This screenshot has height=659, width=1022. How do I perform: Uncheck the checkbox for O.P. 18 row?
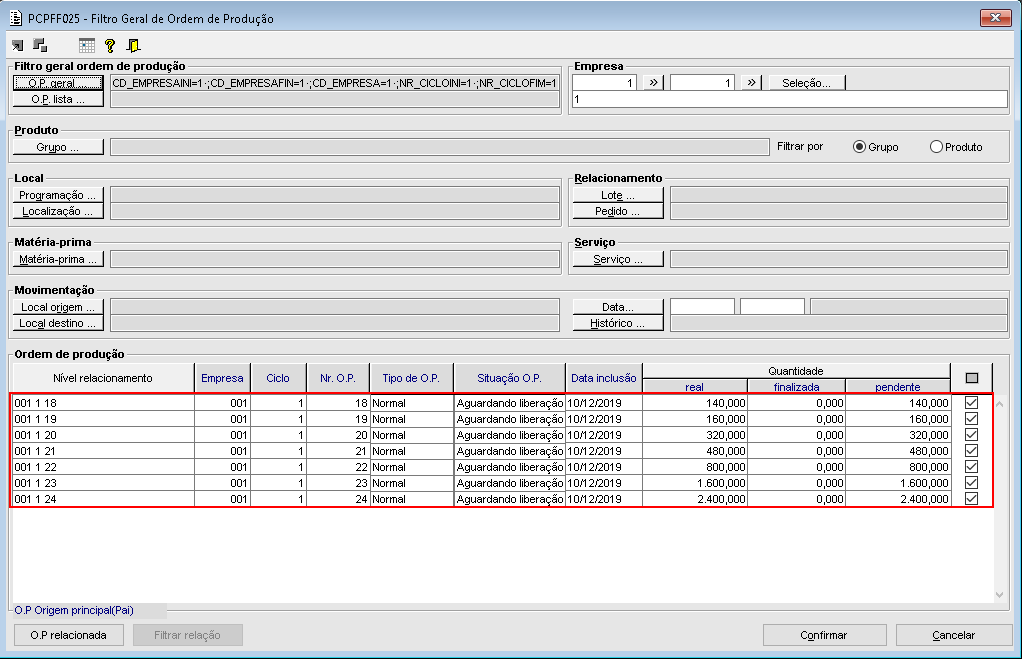click(971, 403)
